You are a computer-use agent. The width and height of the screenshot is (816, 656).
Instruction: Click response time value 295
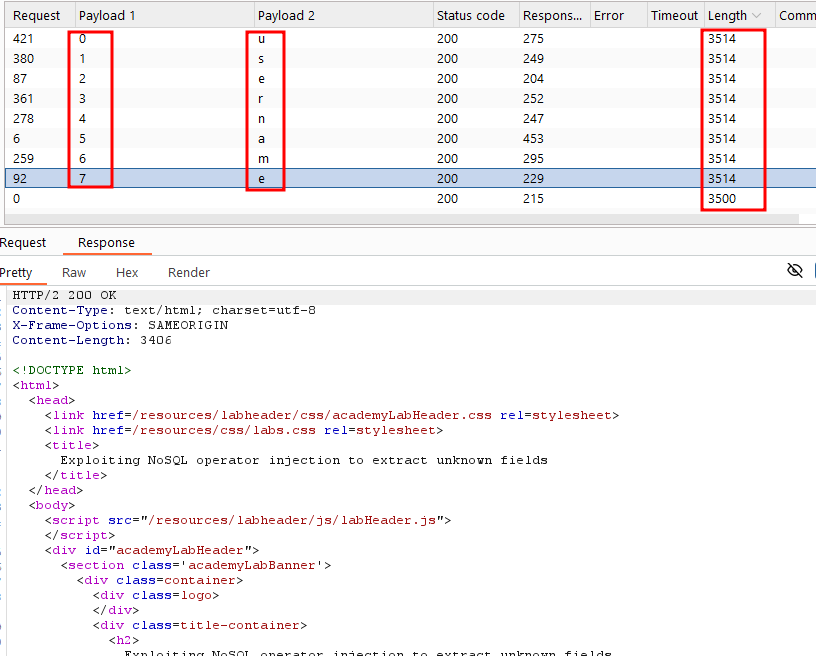click(x=533, y=159)
